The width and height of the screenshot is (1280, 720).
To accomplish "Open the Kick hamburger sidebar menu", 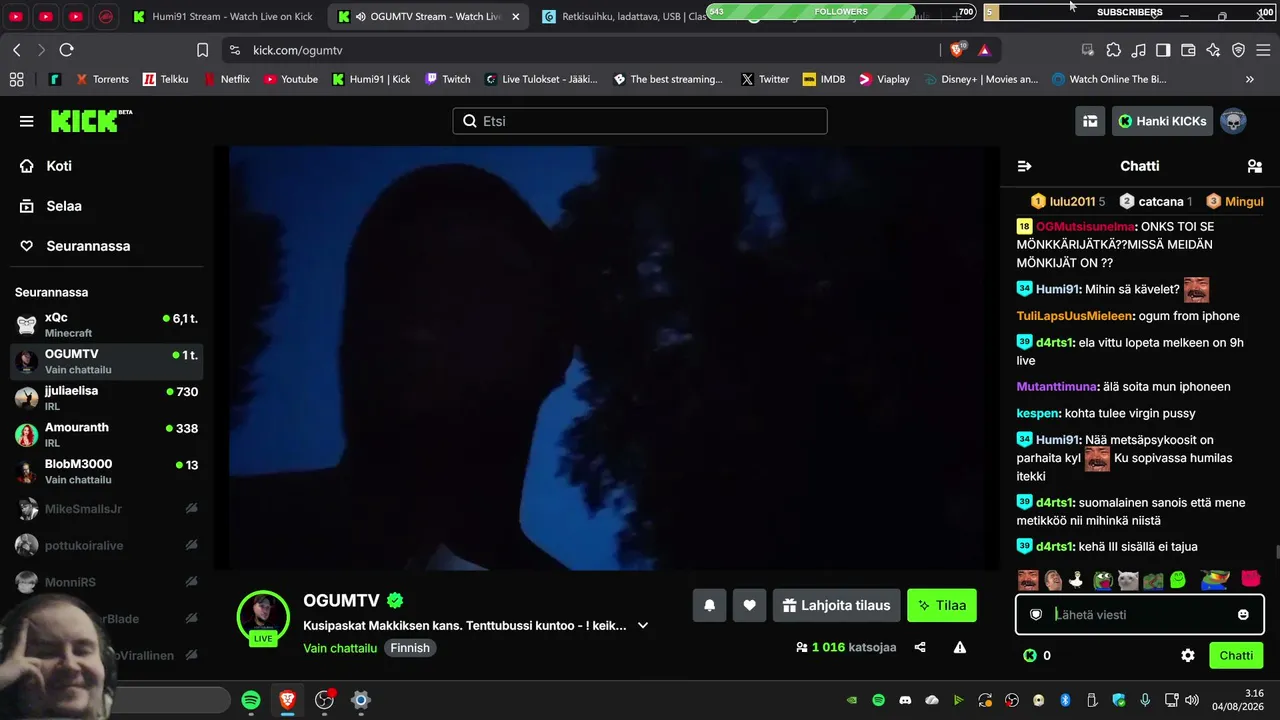I will click(27, 121).
